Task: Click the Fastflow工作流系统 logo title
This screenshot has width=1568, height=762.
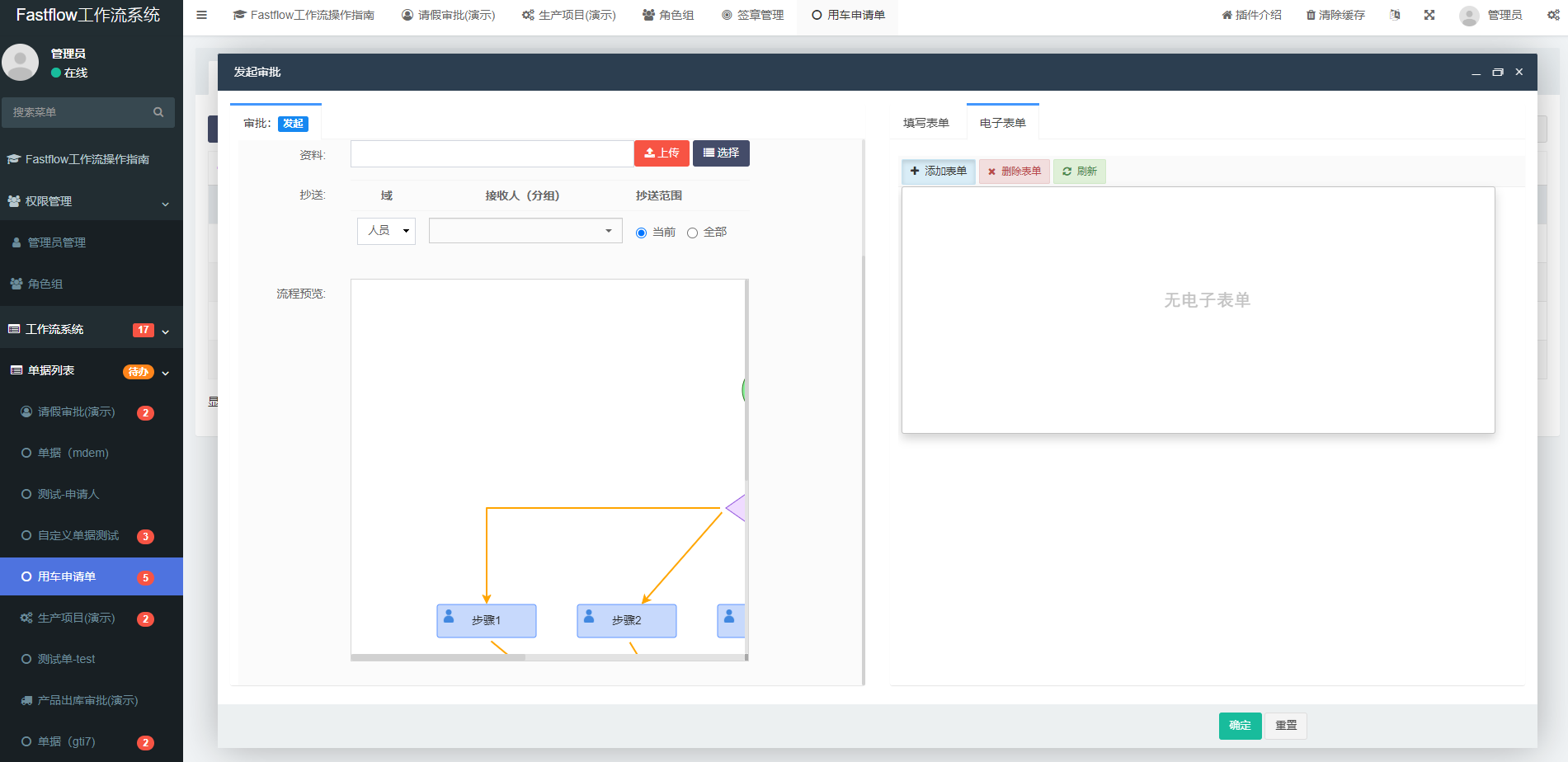Action: (x=88, y=15)
